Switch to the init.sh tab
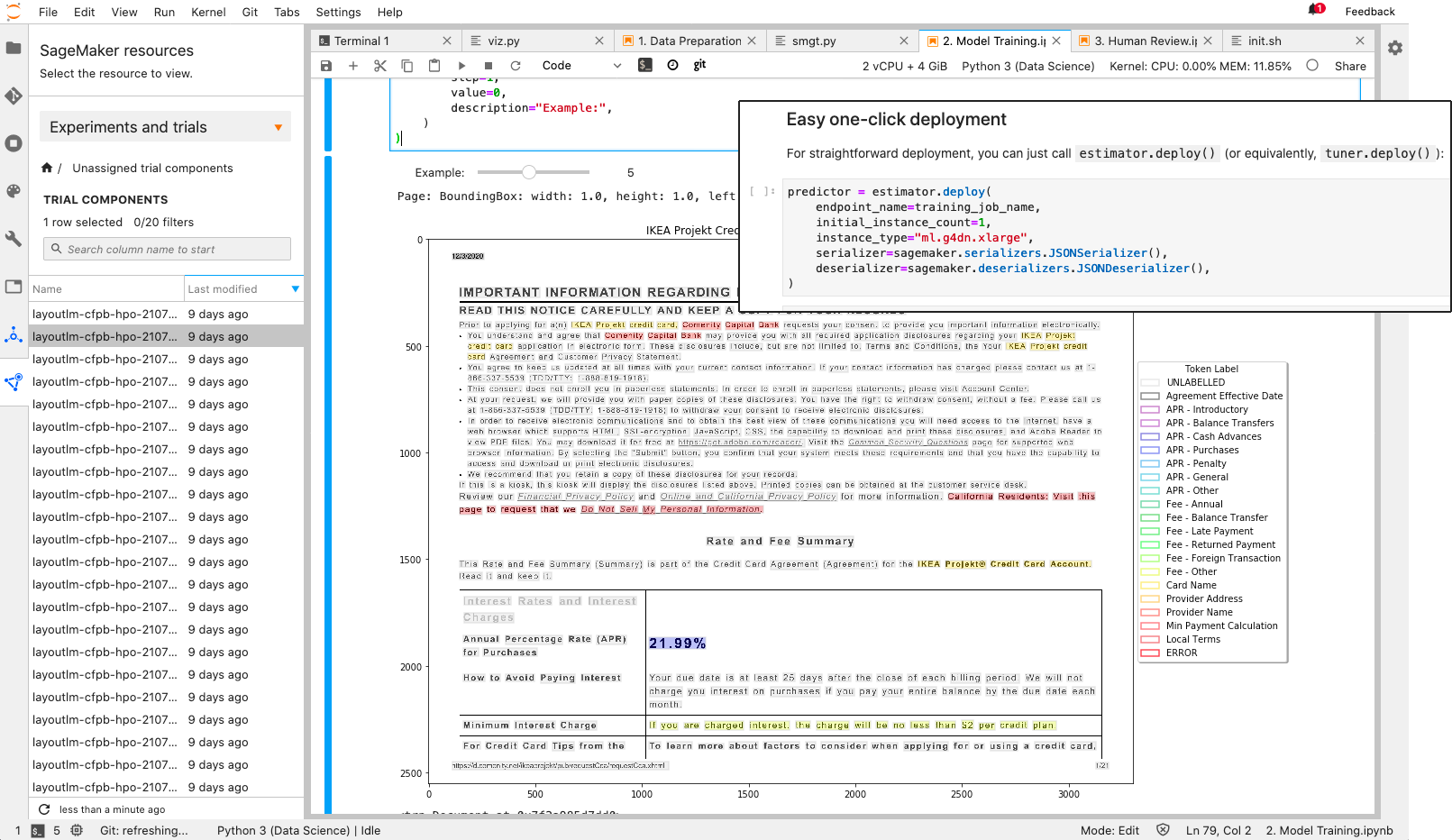This screenshot has height=840, width=1452. (1299, 41)
